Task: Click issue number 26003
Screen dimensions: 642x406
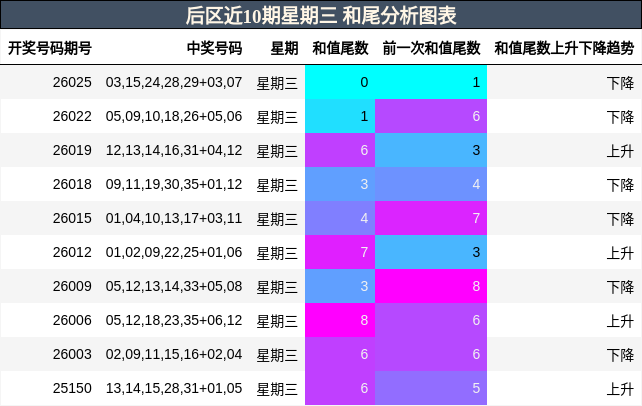Action: (x=72, y=354)
